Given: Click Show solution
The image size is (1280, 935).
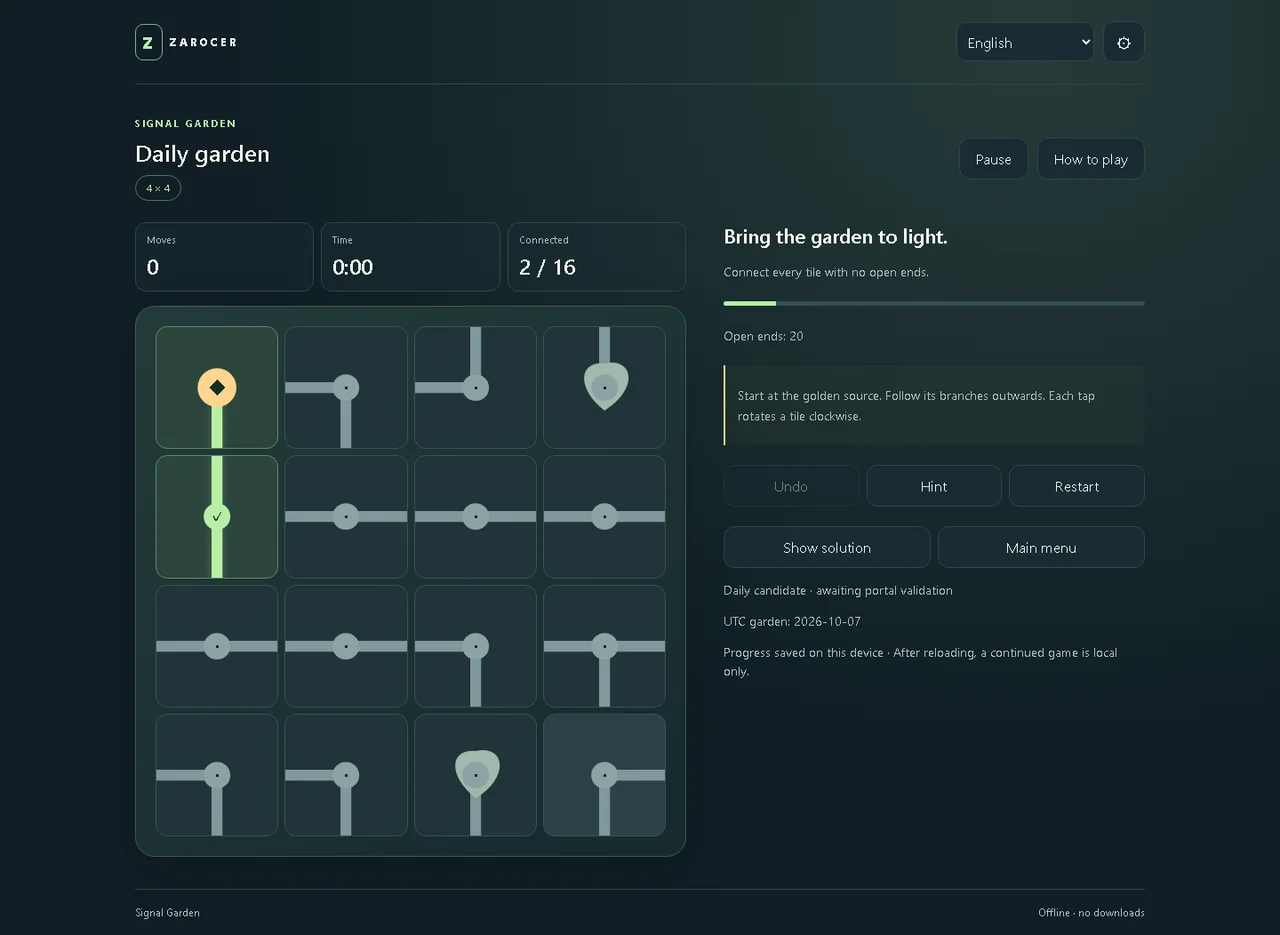Looking at the screenshot, I should (827, 547).
